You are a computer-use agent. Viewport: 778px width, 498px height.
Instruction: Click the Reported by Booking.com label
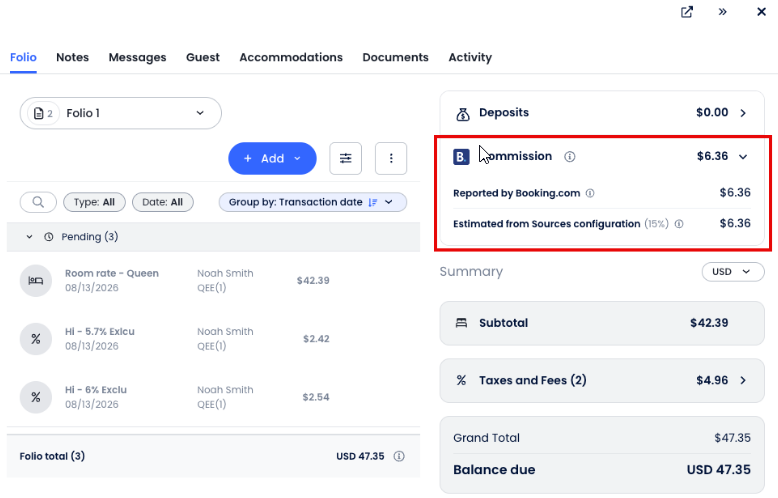(517, 193)
